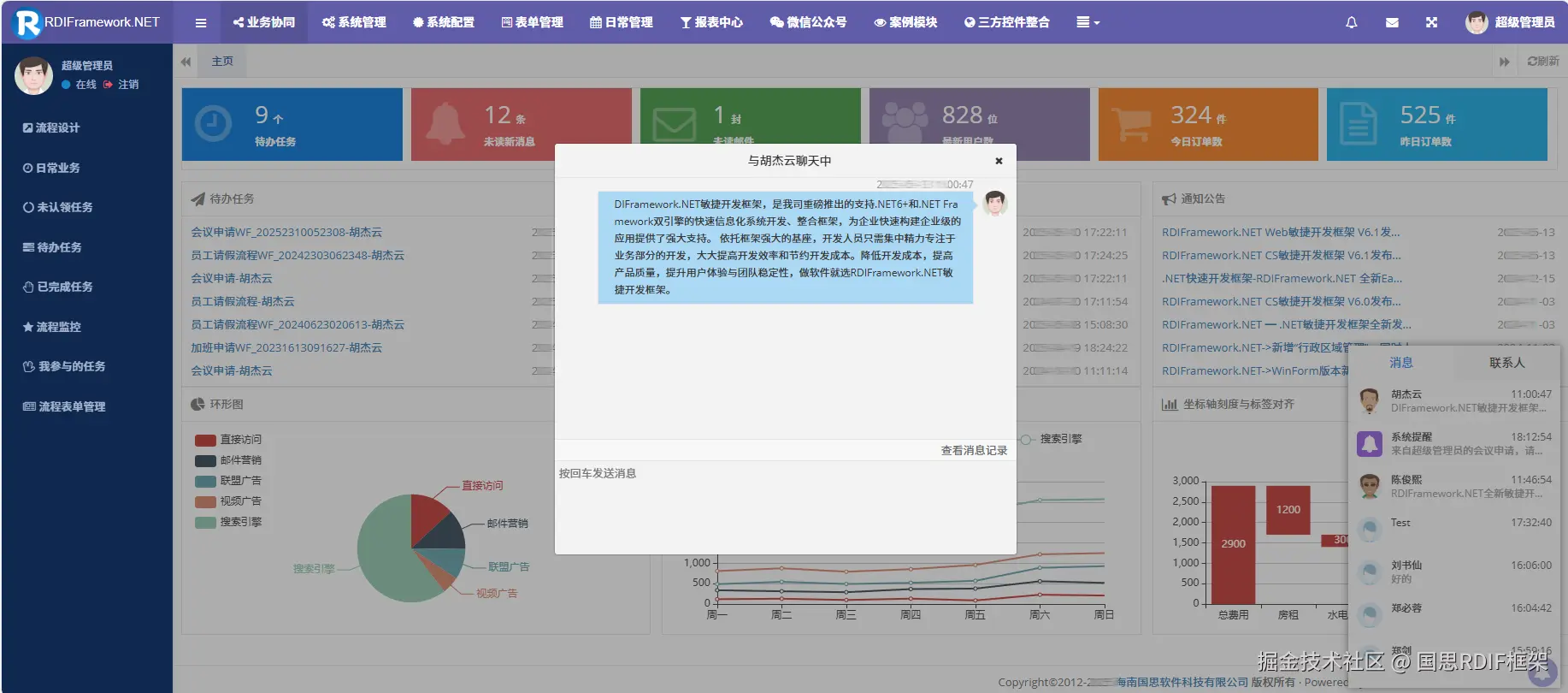Screen dimensions: 1568x693
Task: Toggle 搜索引擎 legend in the line chart
Action: [1051, 439]
